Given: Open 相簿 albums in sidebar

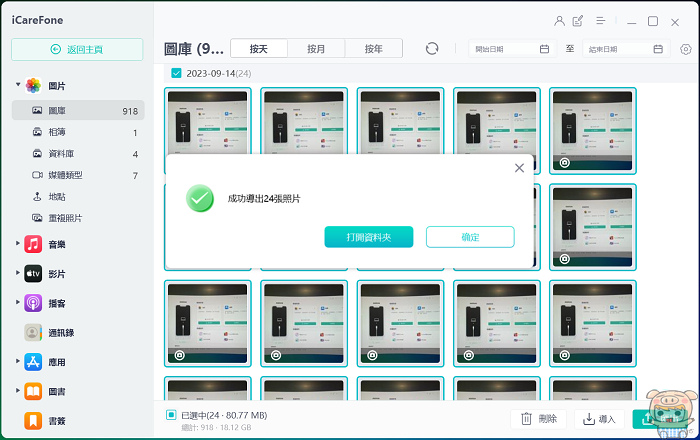Looking at the screenshot, I should pyautogui.click(x=78, y=132).
